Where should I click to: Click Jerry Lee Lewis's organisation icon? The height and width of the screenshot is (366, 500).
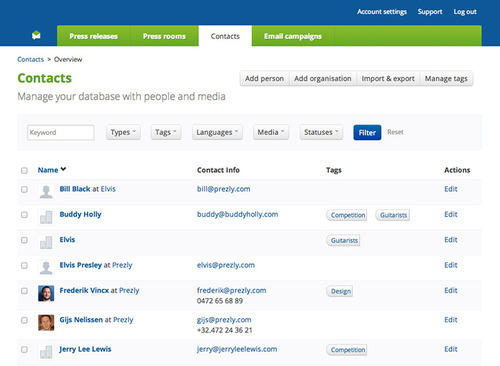coord(46,352)
